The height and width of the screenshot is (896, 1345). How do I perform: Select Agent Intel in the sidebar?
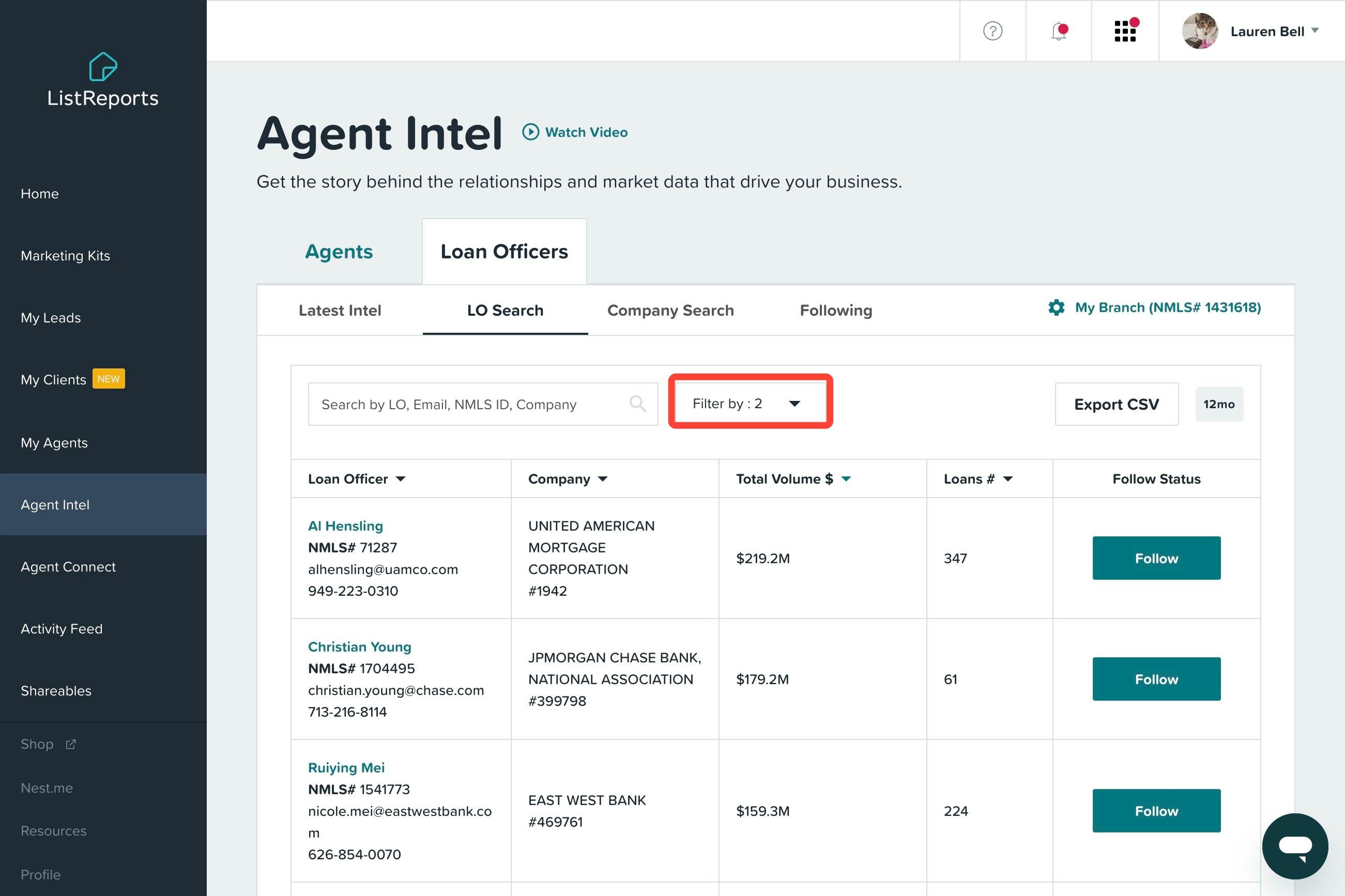(103, 504)
